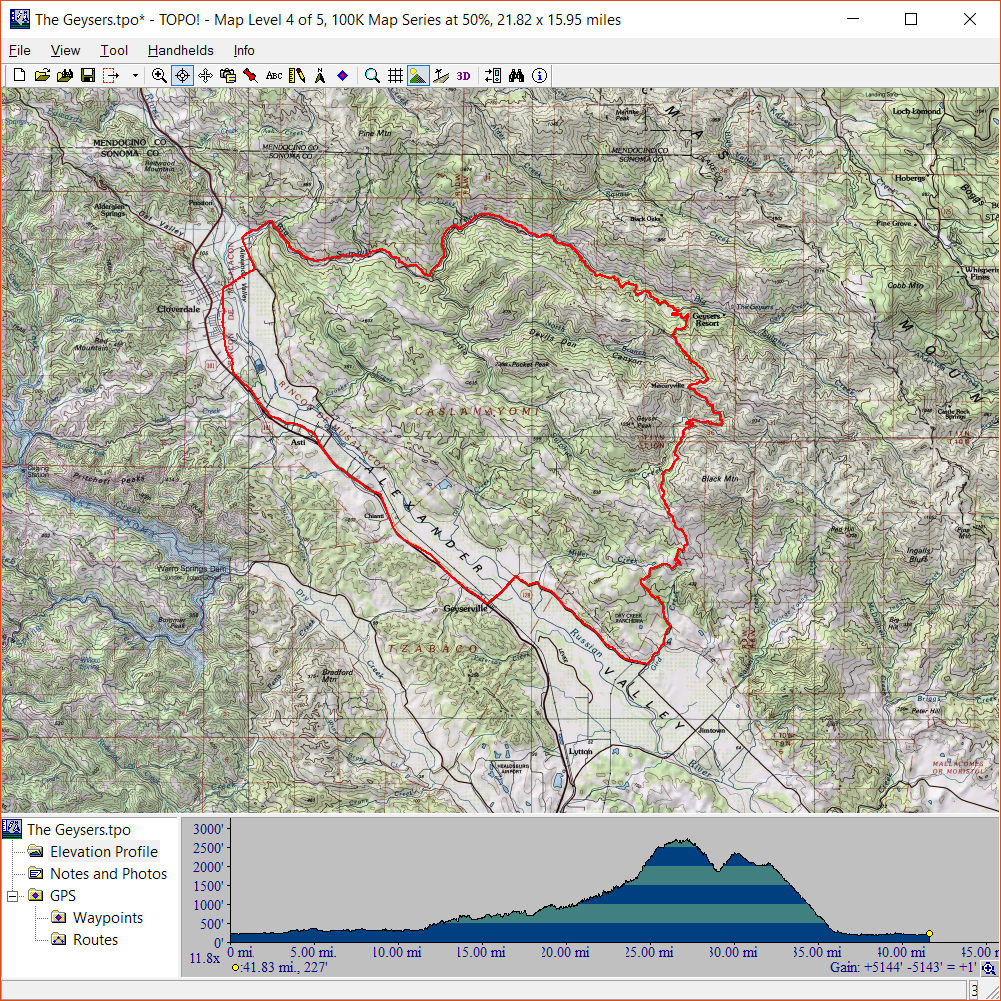
Task: Open Waypoints under the GPS folder
Action: 107,918
